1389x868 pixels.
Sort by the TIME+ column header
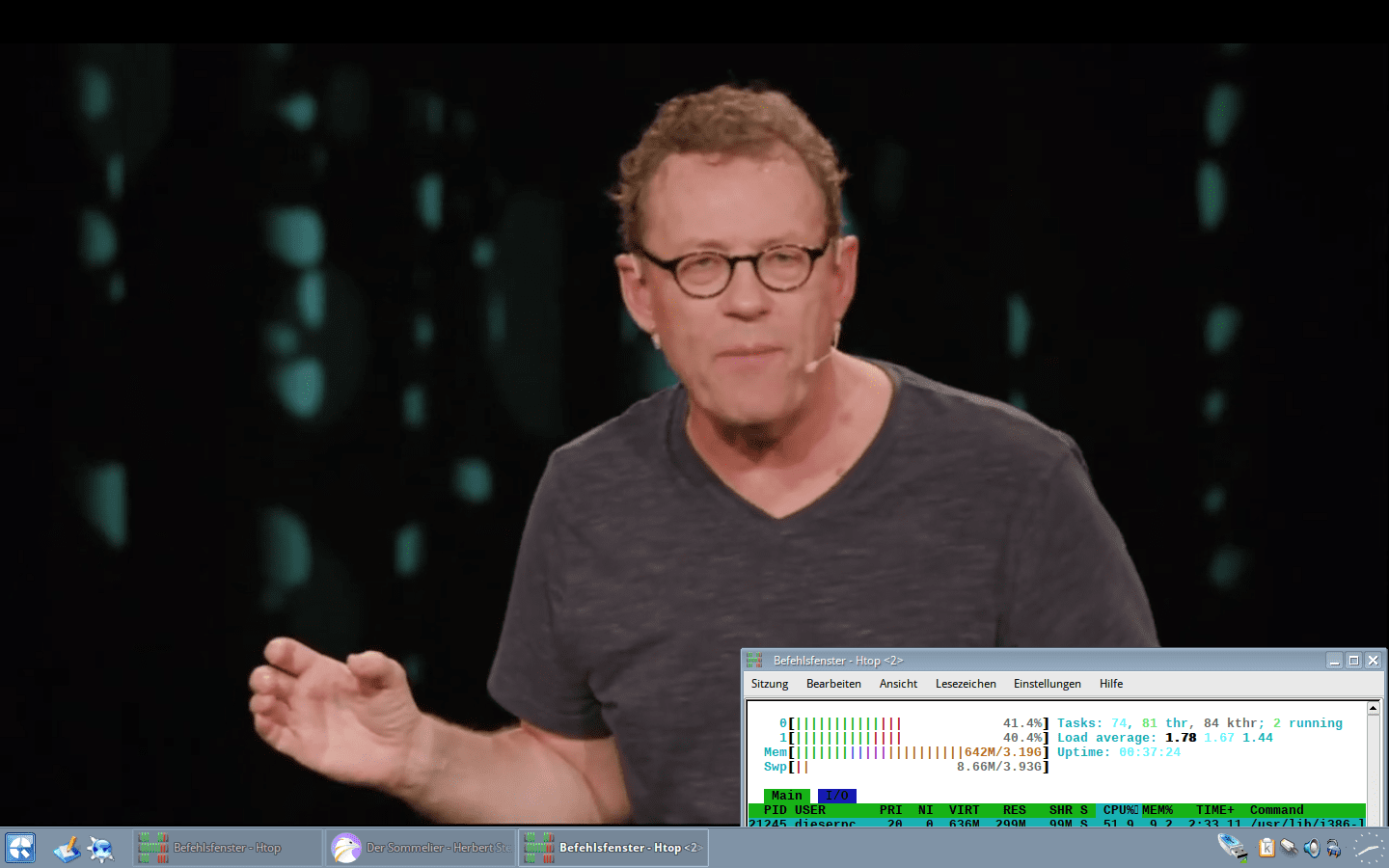pyautogui.click(x=1215, y=810)
